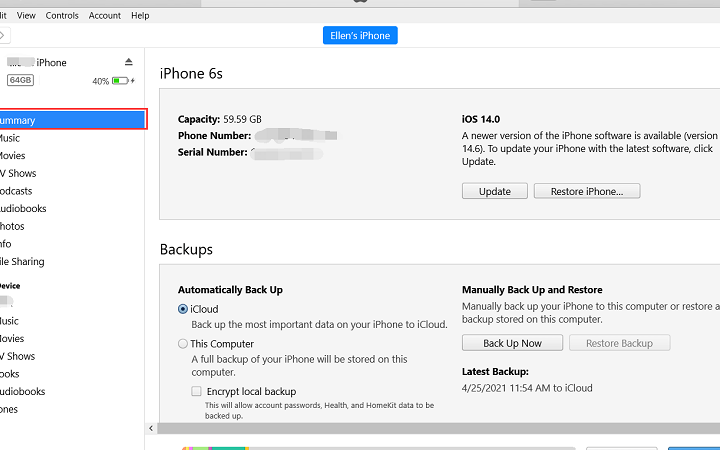The width and height of the screenshot is (720, 450).
Task: Eject the iPhone using the eject icon
Action: click(x=129, y=62)
